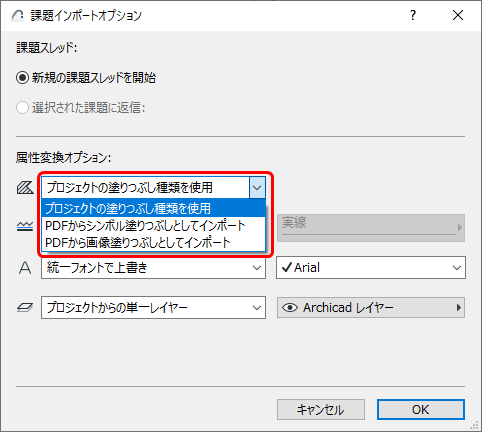Open the Archicad レイヤー flyout button

pos(371,307)
